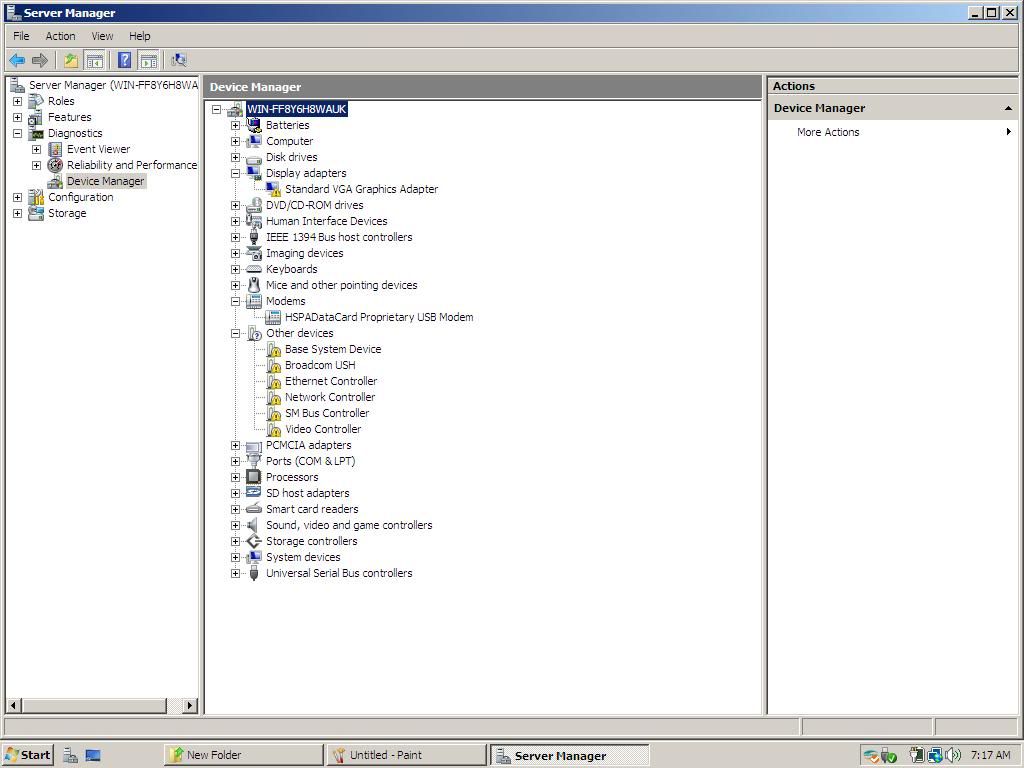Collapse the WIN-FF8Y6H8WAUK root node
1024x768 pixels.
click(216, 109)
